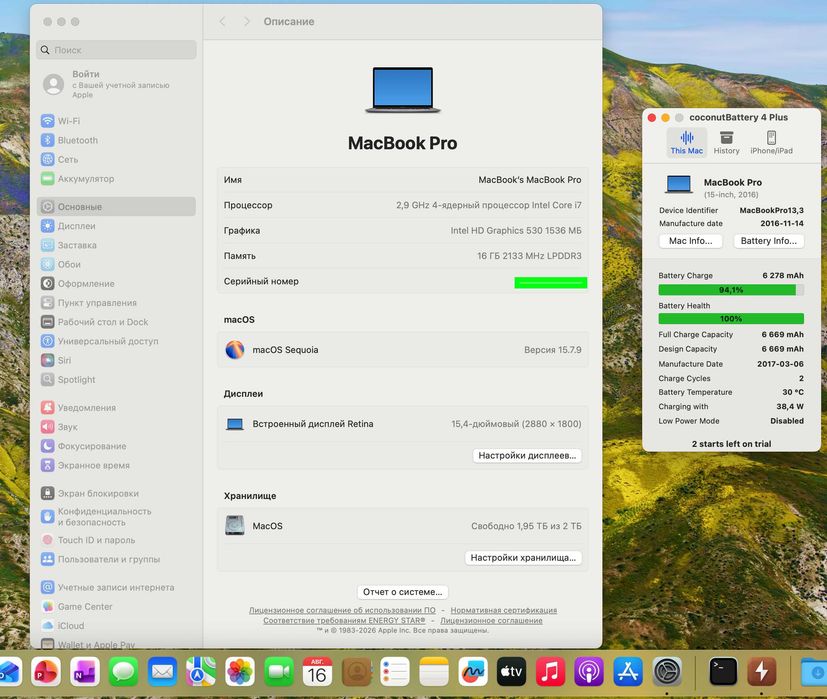Open iCloud settings in the sidebar

coord(117,626)
